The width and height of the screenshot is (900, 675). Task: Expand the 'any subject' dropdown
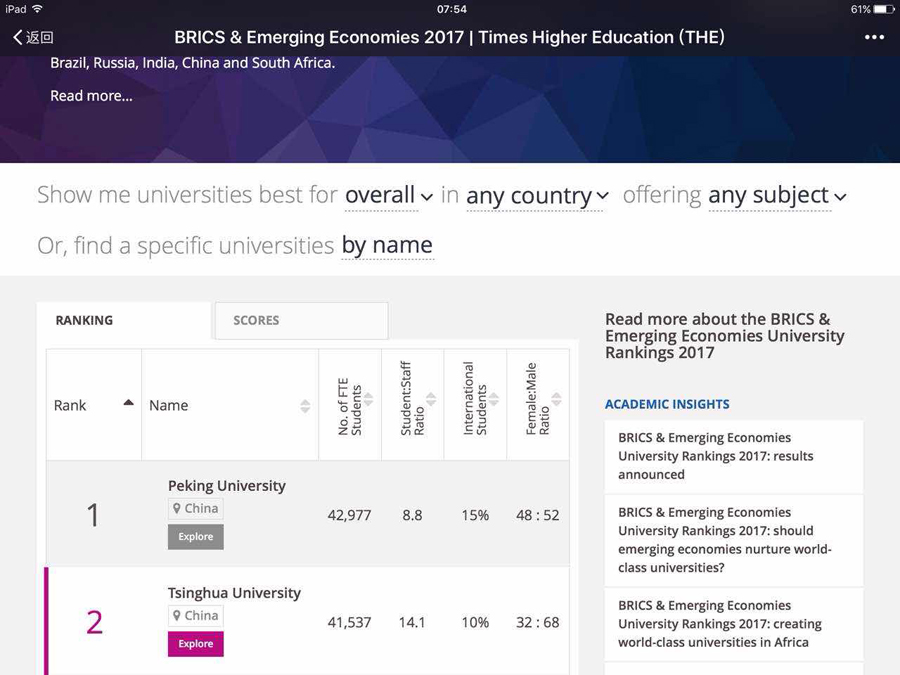click(x=777, y=196)
